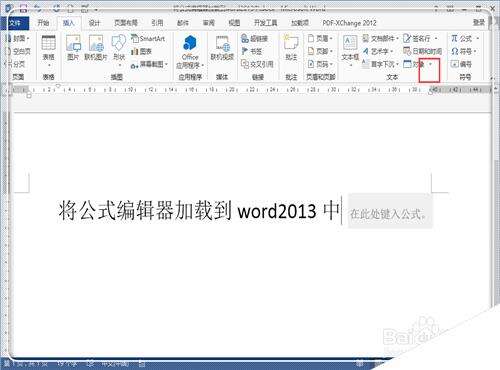
Task: Click the Online Pictures (联机图片) icon
Action: click(96, 43)
